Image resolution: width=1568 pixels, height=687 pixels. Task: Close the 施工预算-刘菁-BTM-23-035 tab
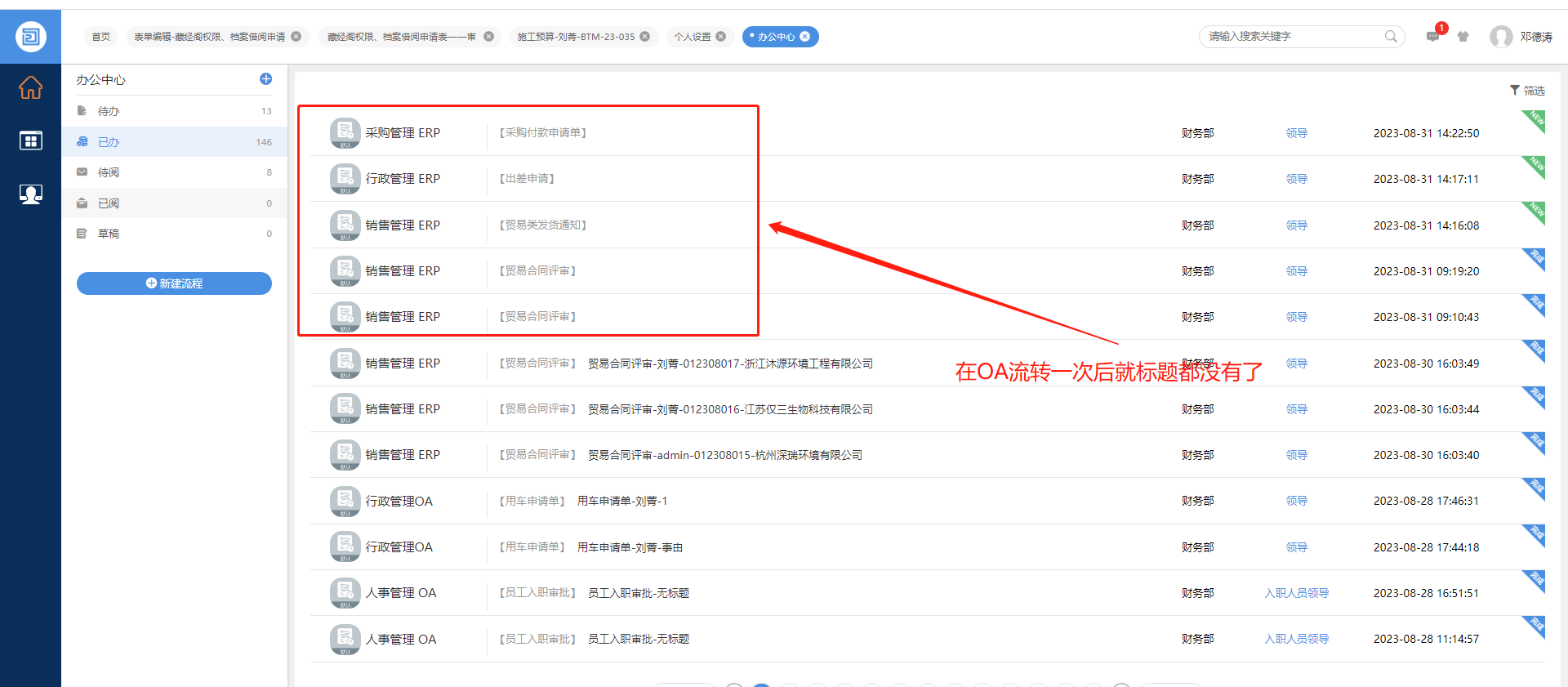pyautogui.click(x=645, y=37)
